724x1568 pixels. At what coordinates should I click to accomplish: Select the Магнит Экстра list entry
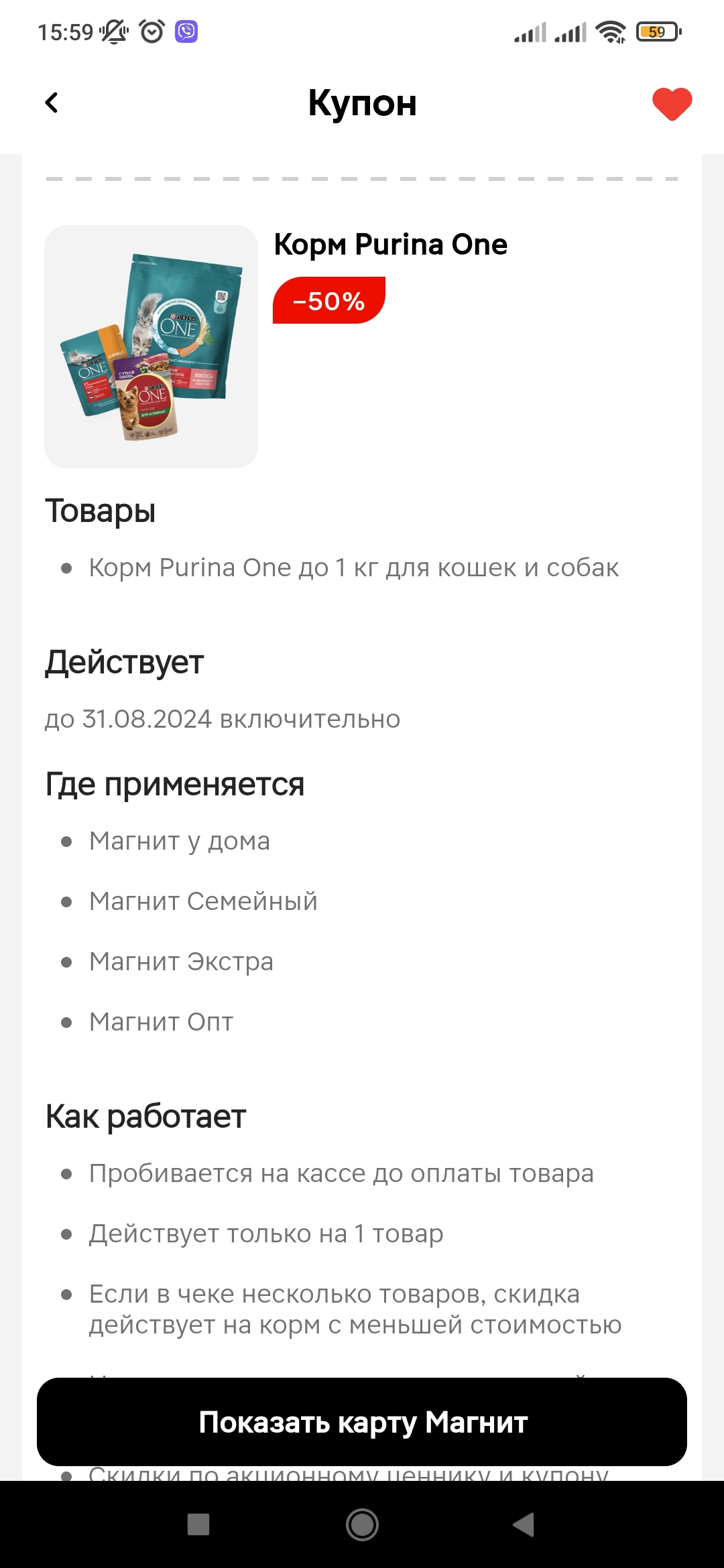[181, 962]
